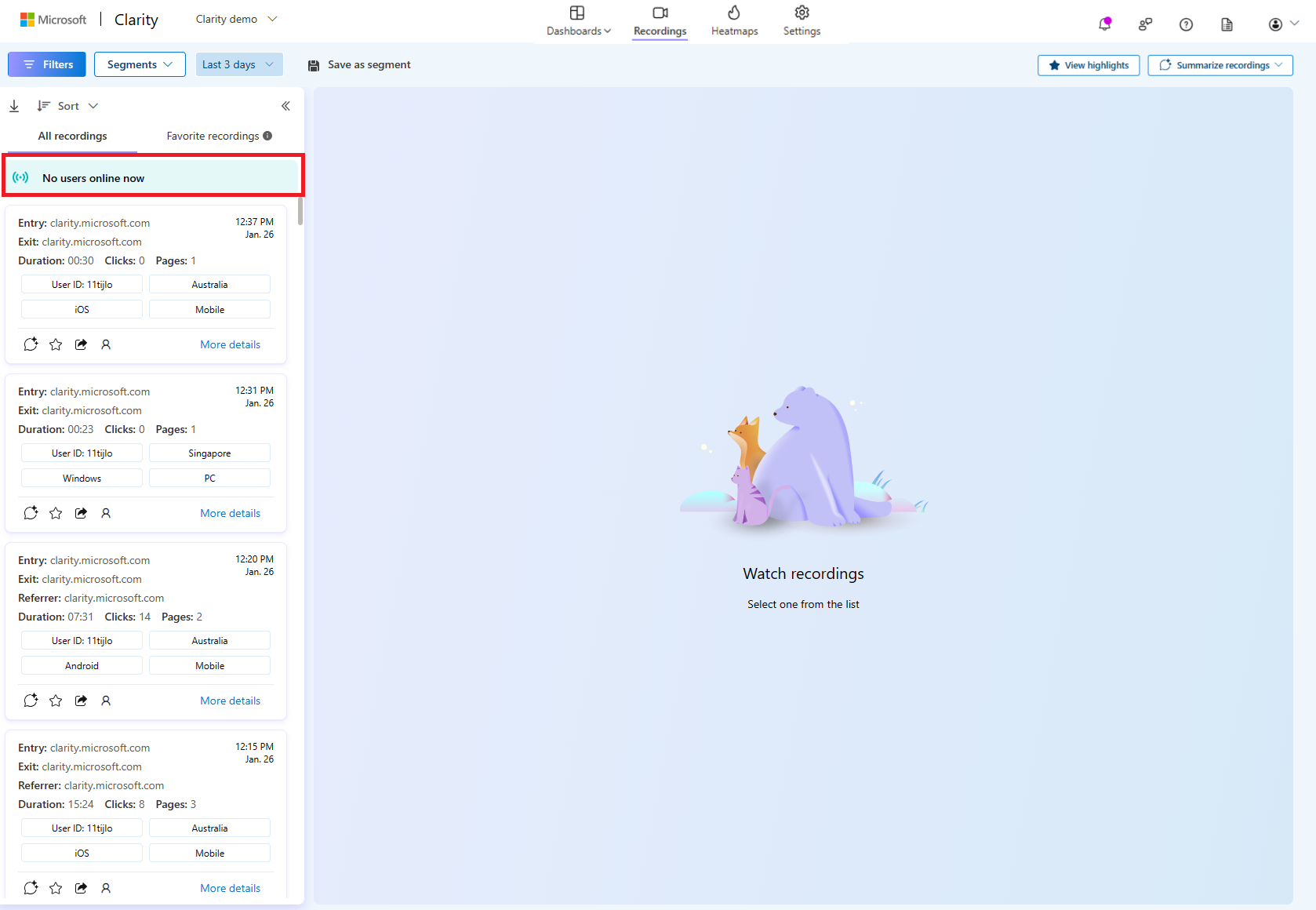Viewport: 1316px width, 910px height.
Task: Share the 12:15 PM recording
Action: click(x=81, y=888)
